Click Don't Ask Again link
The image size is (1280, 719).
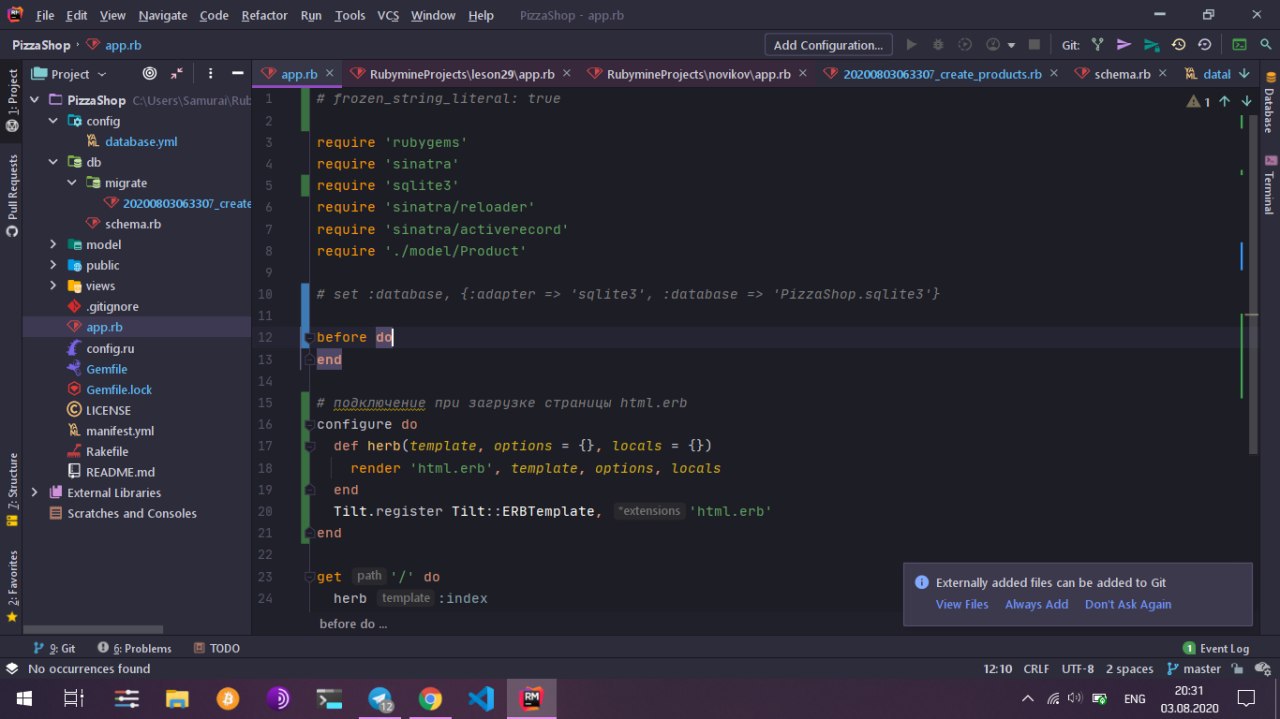pos(1128,604)
